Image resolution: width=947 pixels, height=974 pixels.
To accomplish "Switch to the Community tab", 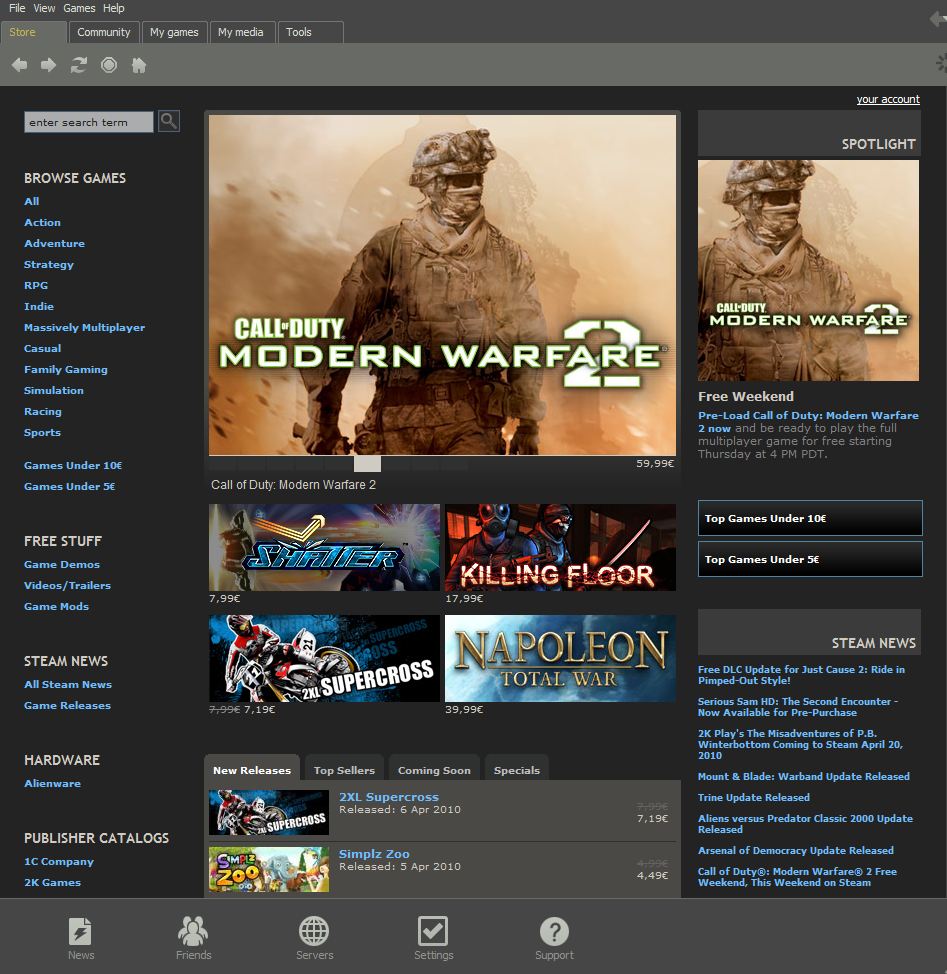I will [104, 32].
